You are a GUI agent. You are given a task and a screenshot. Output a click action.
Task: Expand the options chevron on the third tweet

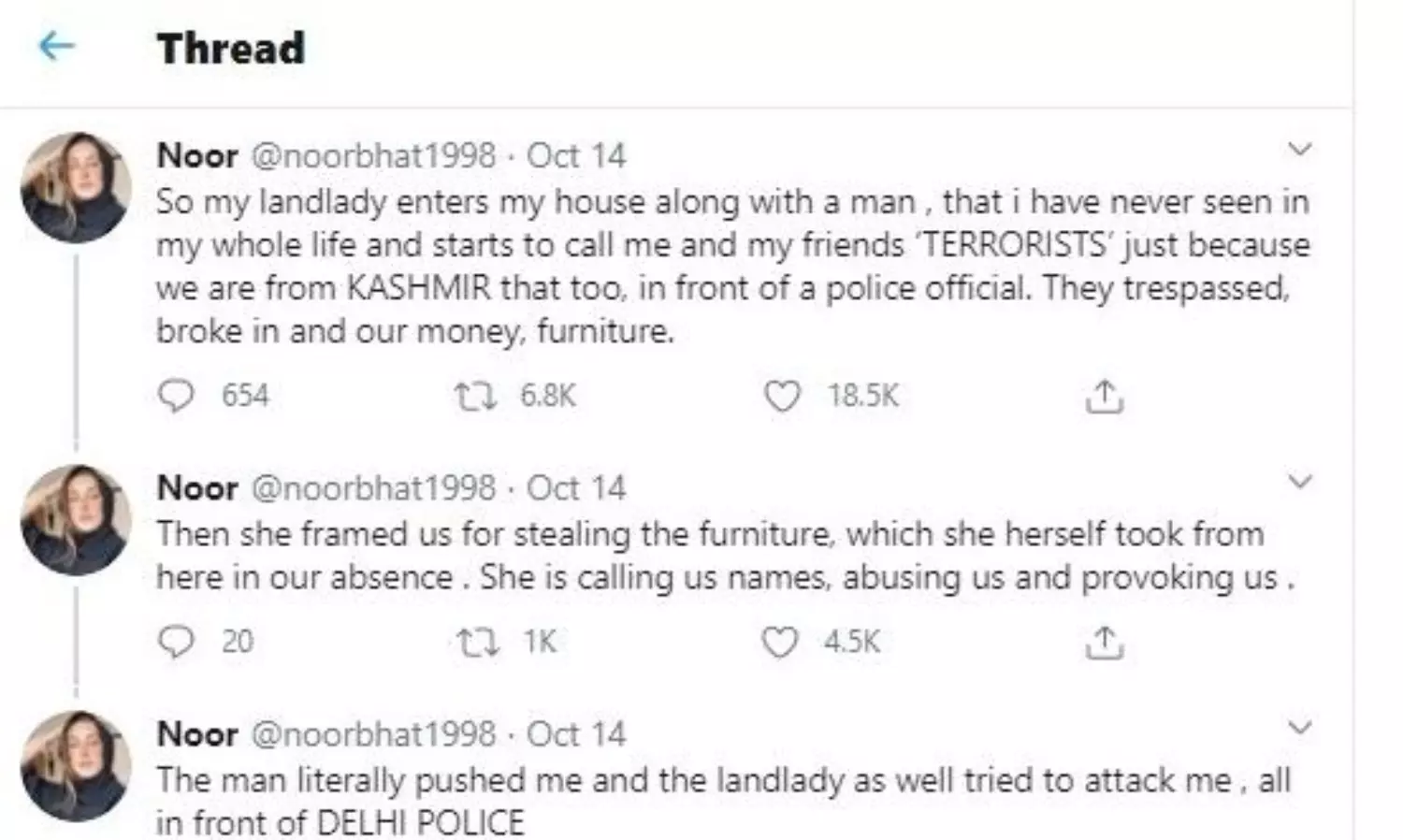click(1300, 727)
